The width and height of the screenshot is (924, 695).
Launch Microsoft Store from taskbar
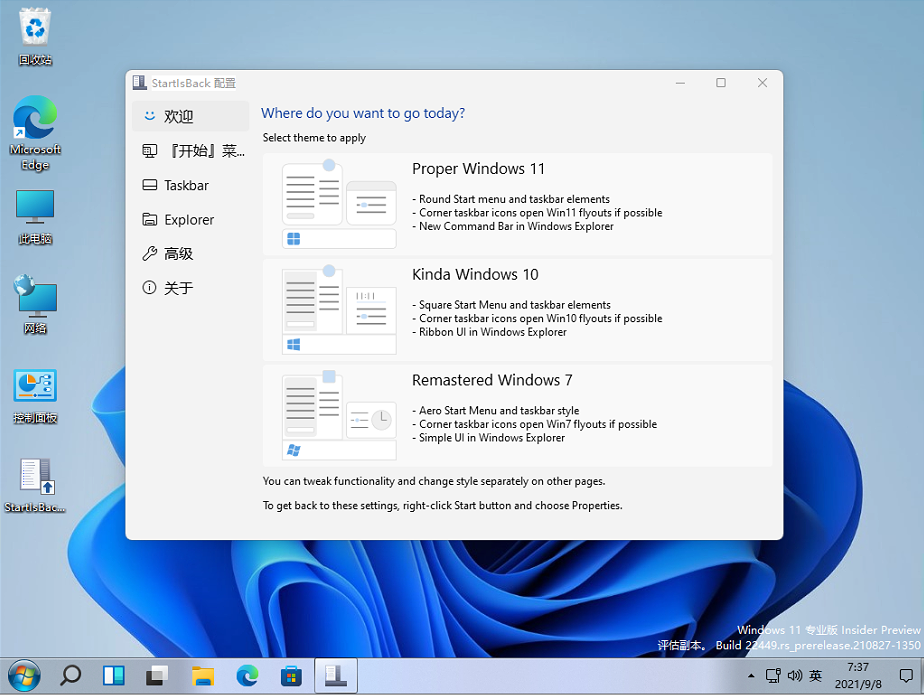(291, 676)
